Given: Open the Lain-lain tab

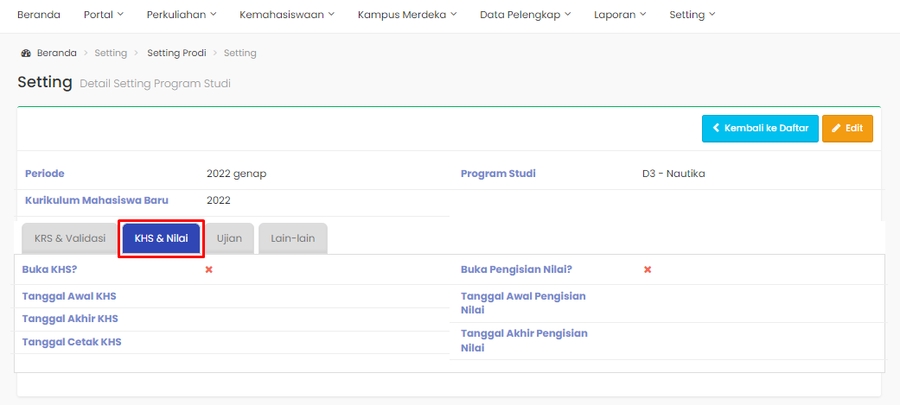Looking at the screenshot, I should click(293, 239).
